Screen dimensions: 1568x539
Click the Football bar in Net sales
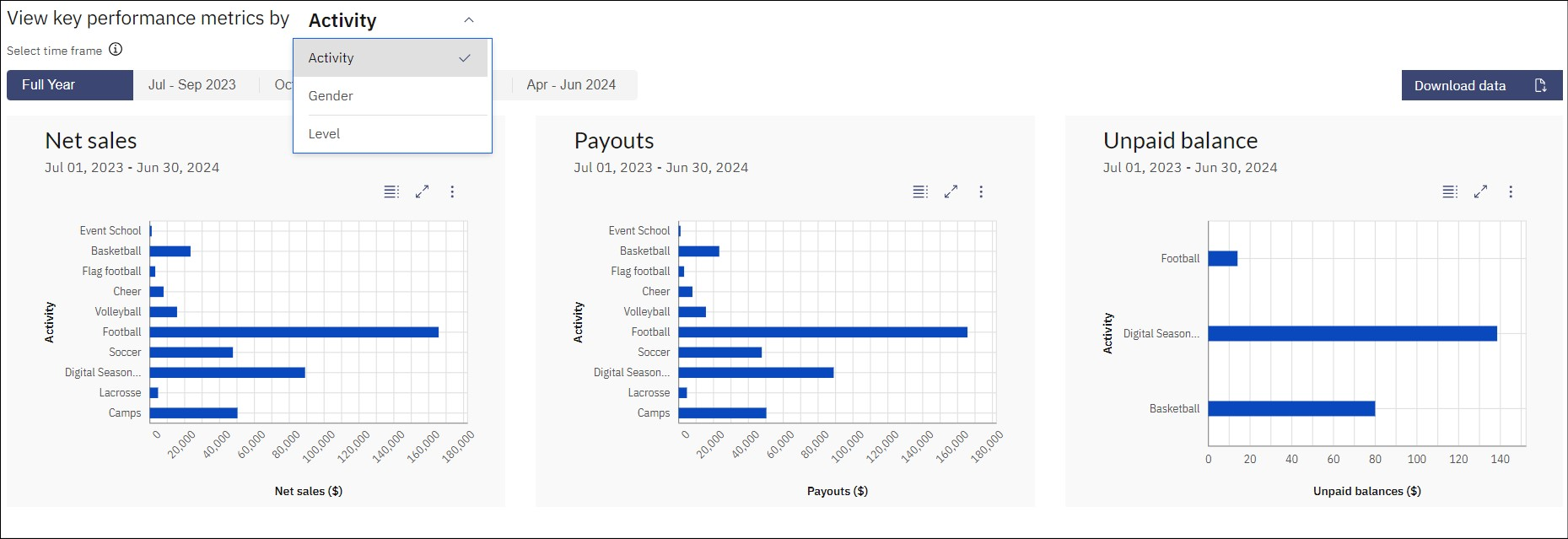point(294,332)
